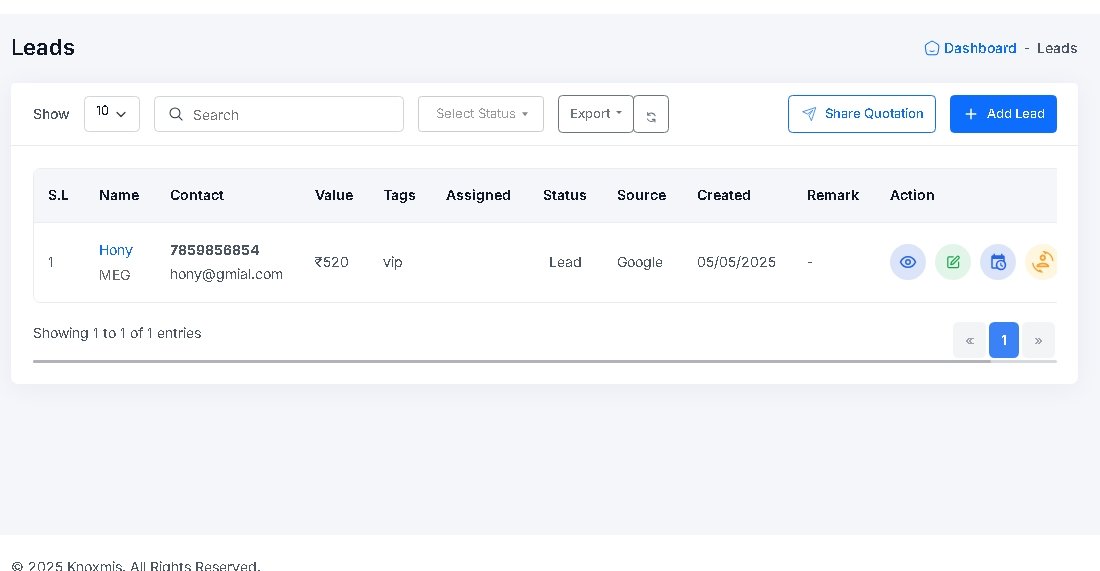Click the Status column header
The width and height of the screenshot is (1100, 571).
565,195
